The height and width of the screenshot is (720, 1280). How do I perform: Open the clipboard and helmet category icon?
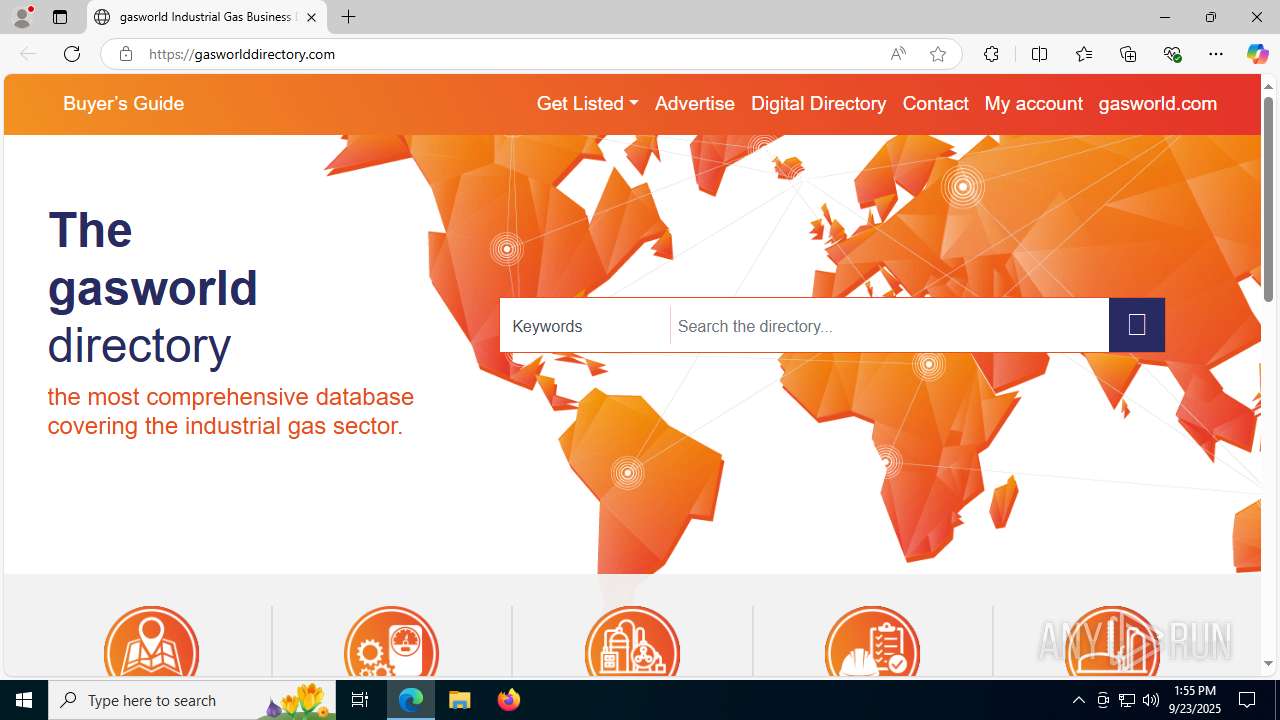point(872,642)
